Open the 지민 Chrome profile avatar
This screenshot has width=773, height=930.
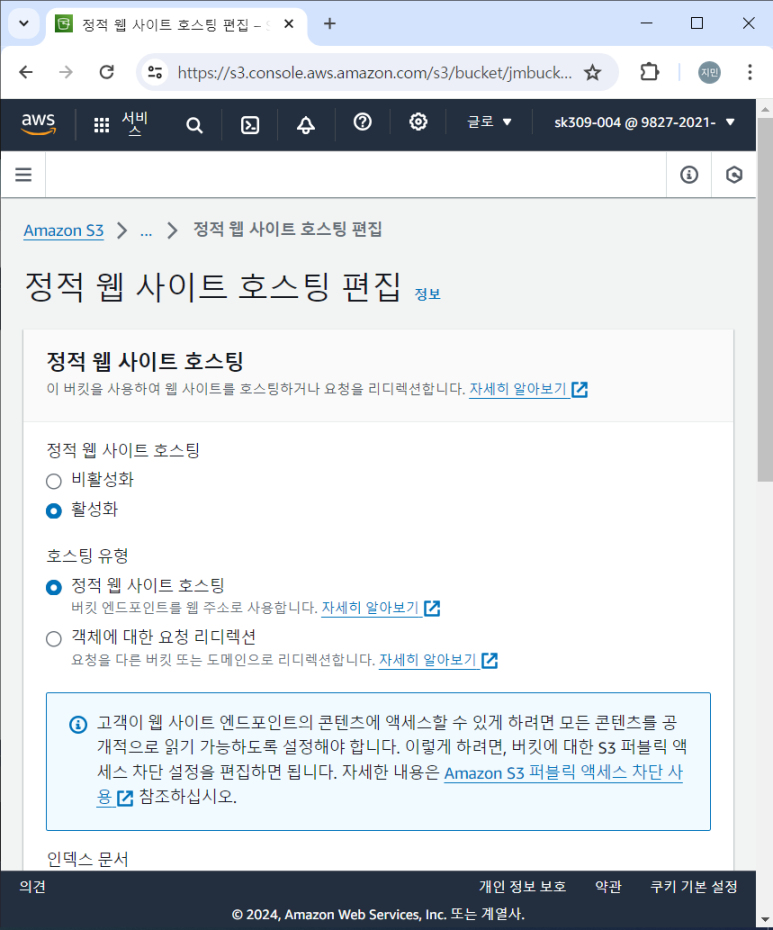click(x=710, y=72)
